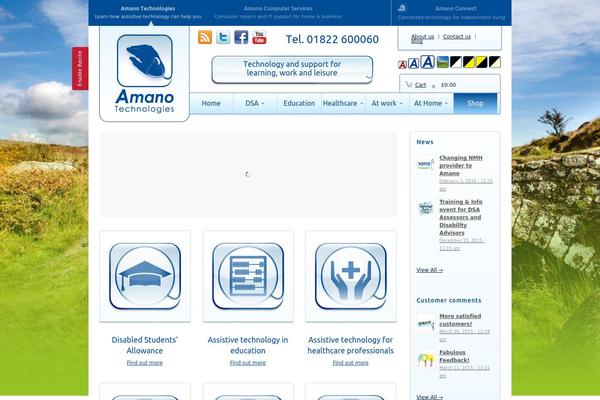Click the graduation cap icon tile
Image resolution: width=600 pixels, height=400 pixels.
click(x=145, y=276)
